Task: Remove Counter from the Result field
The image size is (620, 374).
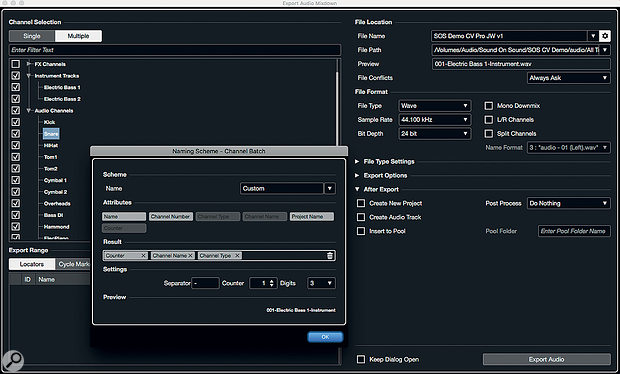Action: 144,256
